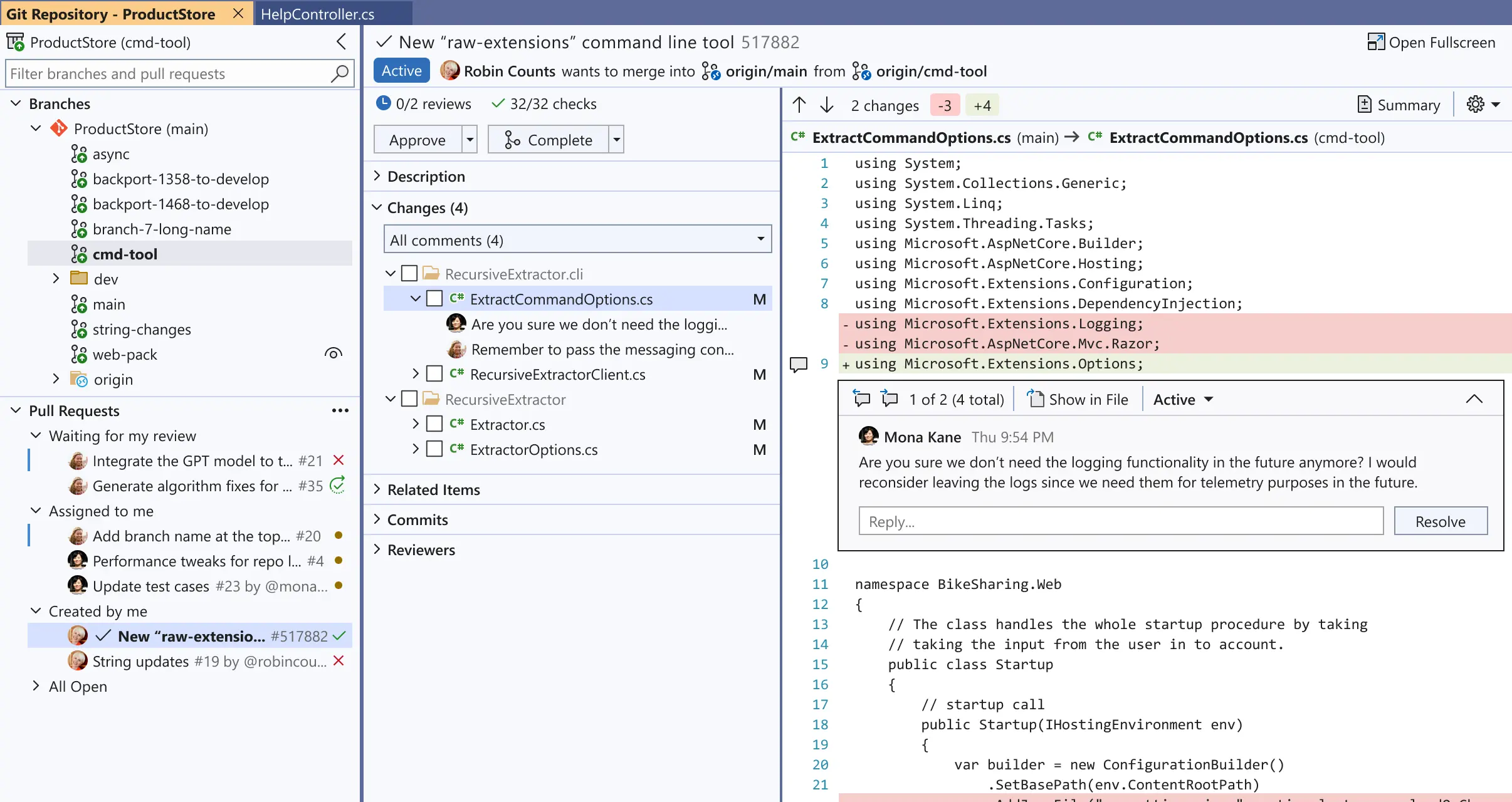The image size is (1512, 802).
Task: Toggle the eye icon next to web-pack branch
Action: coord(333,353)
